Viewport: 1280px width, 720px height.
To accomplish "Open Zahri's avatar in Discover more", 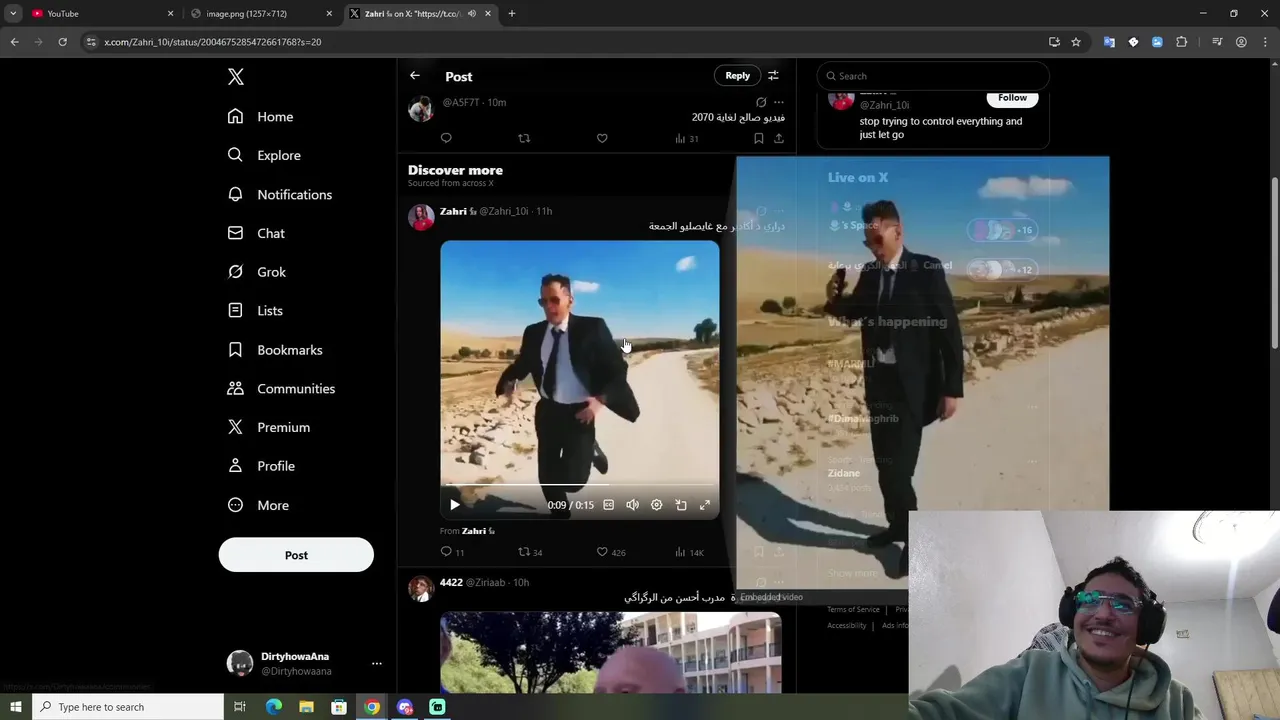I will [421, 217].
